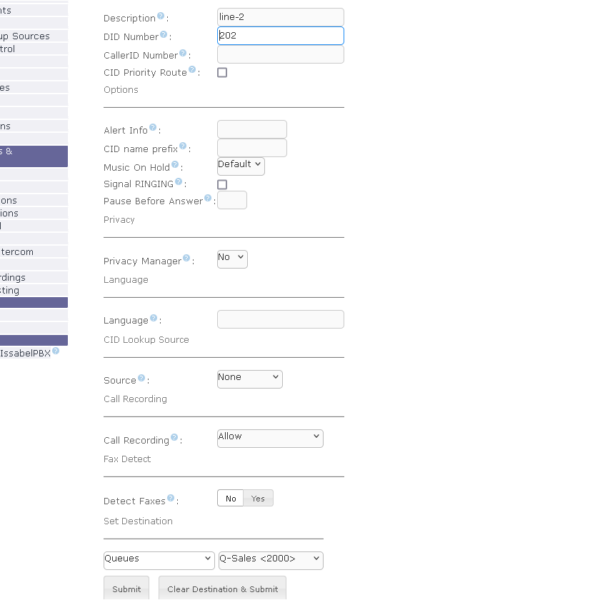Open the Privacy Manager dropdown
Screen dimensions: 600x600
(232, 258)
